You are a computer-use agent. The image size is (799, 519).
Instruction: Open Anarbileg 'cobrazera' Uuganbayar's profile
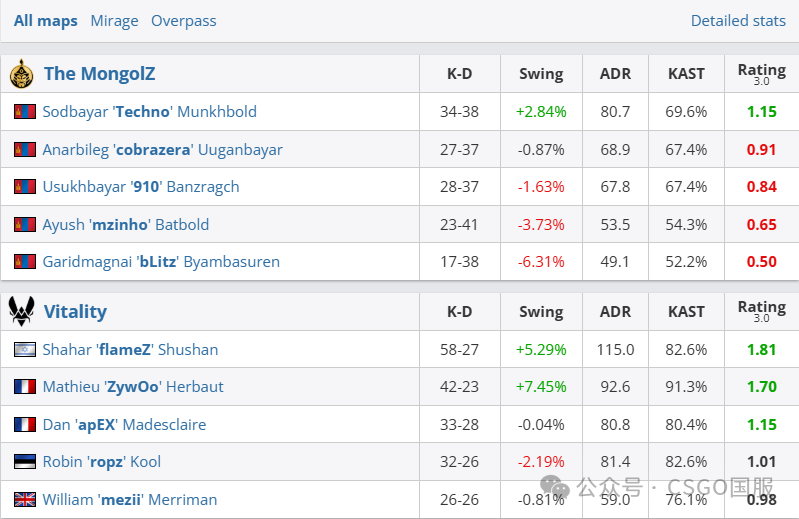click(162, 150)
